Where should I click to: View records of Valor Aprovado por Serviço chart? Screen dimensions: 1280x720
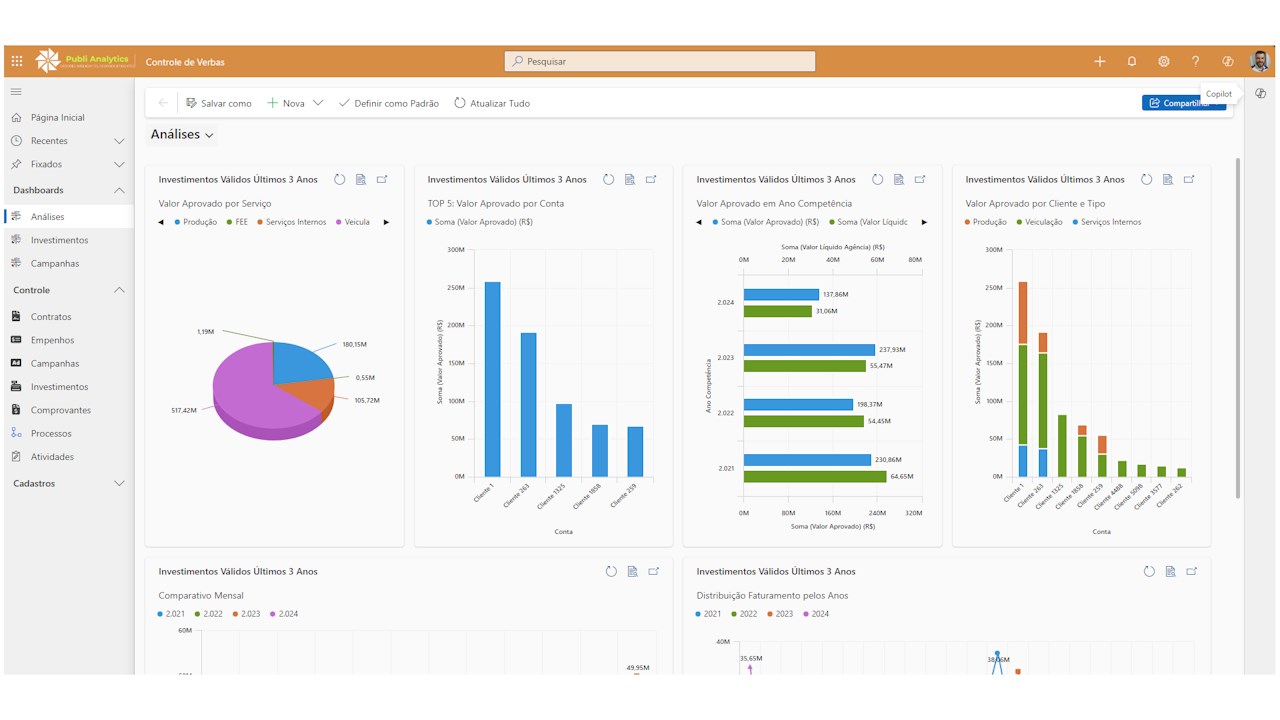[x=361, y=180]
